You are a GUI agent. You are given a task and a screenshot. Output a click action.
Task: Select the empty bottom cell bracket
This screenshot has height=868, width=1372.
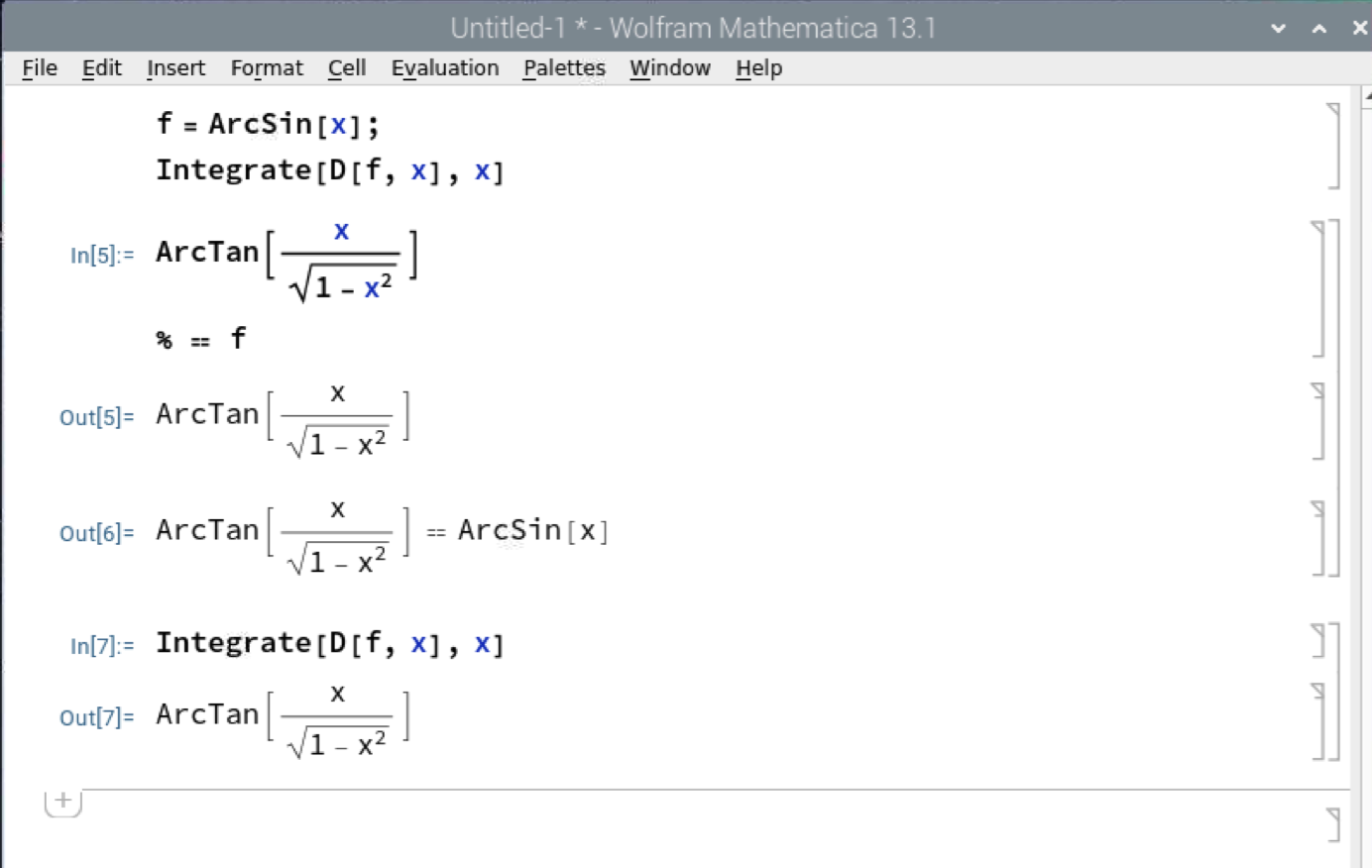pyautogui.click(x=1334, y=823)
